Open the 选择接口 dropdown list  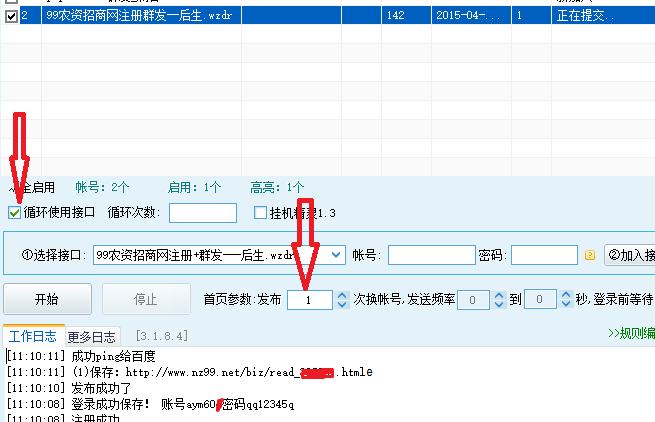[336, 255]
